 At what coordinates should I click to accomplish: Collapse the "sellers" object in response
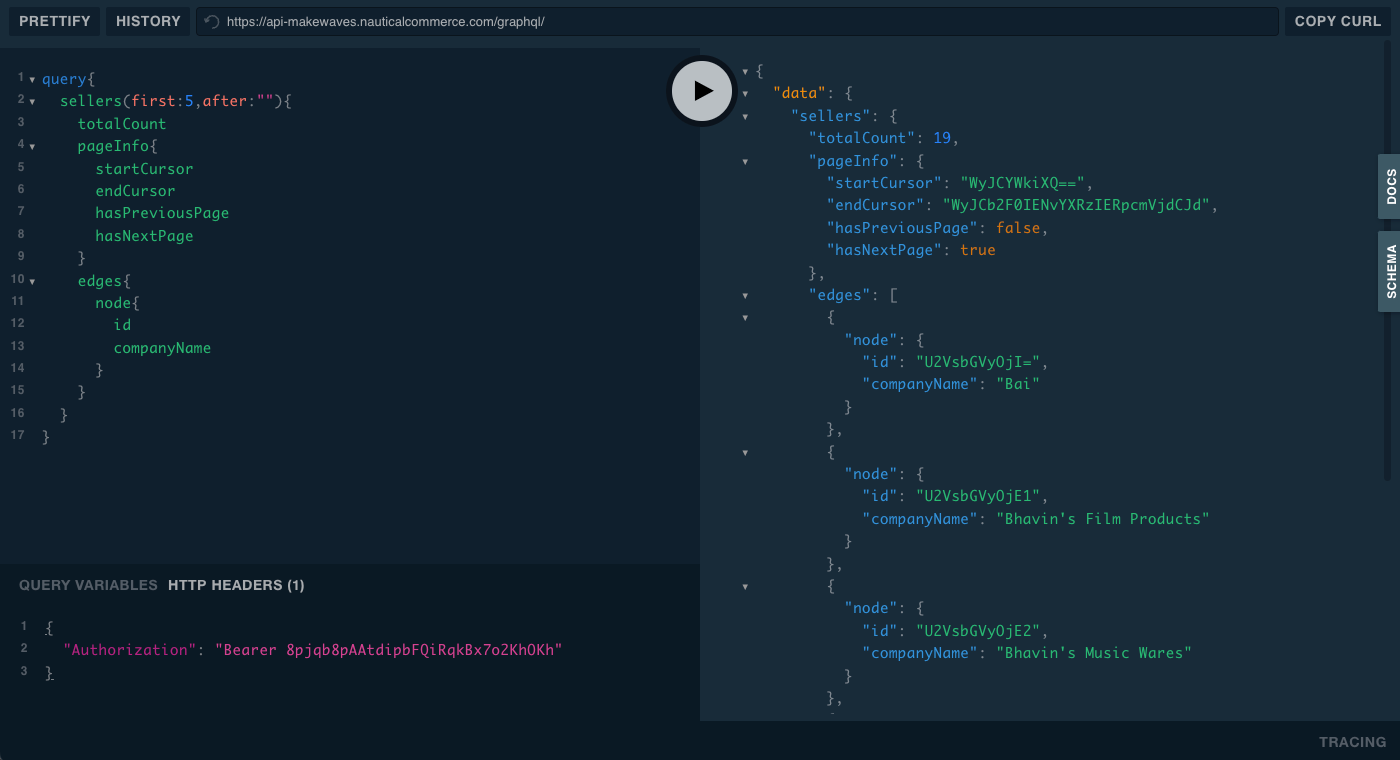745,116
